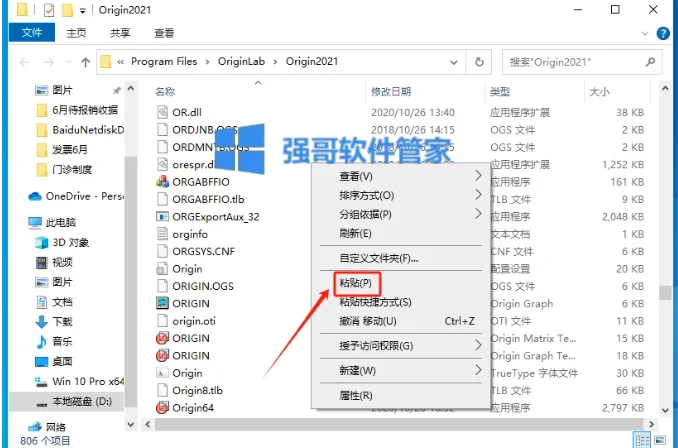Expand the 授予访问权限(G) submenu

tap(478, 345)
